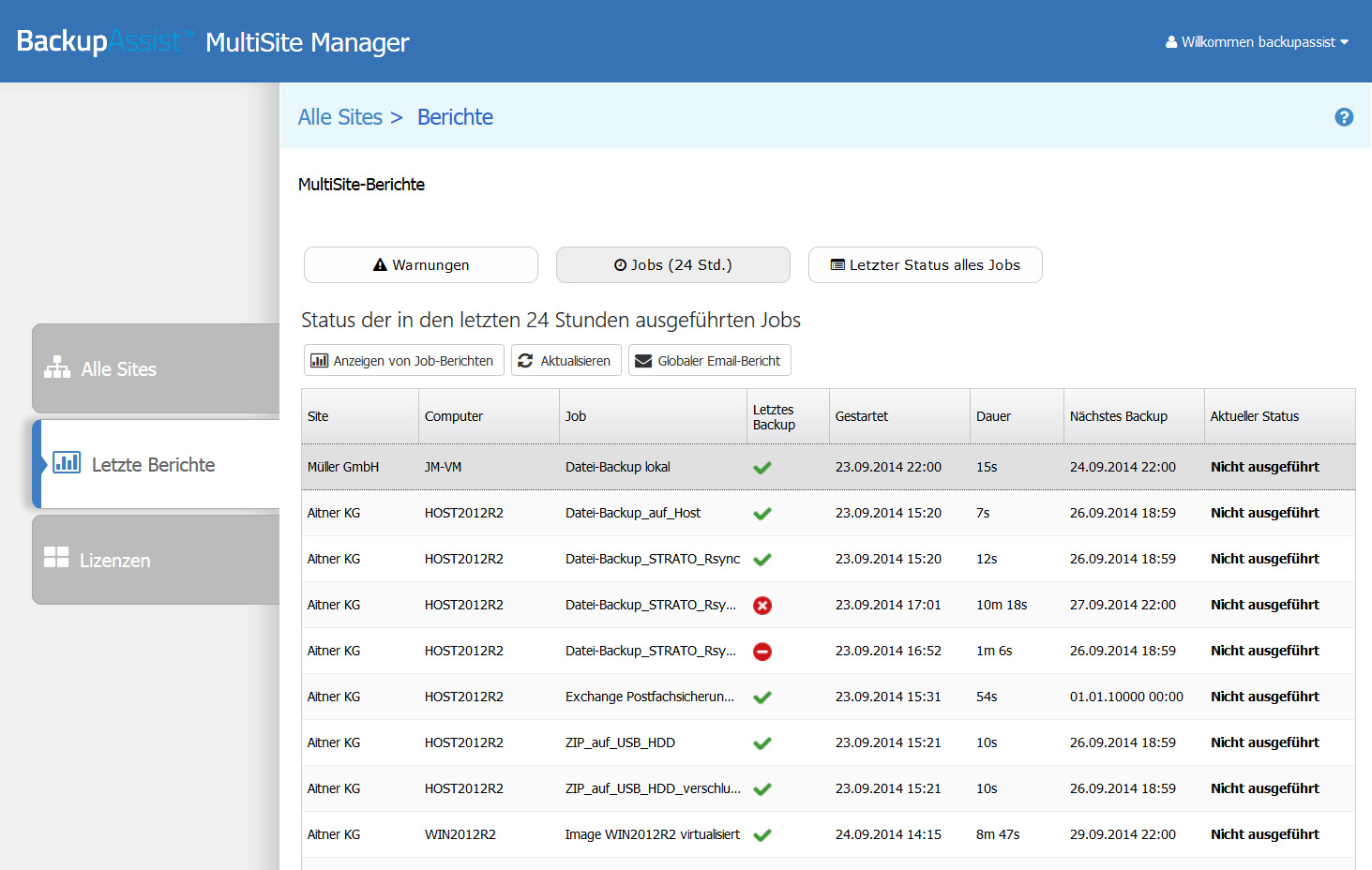Click the BackupAssist MultiSite Manager logo
The height and width of the screenshot is (870, 1372).
point(213,41)
